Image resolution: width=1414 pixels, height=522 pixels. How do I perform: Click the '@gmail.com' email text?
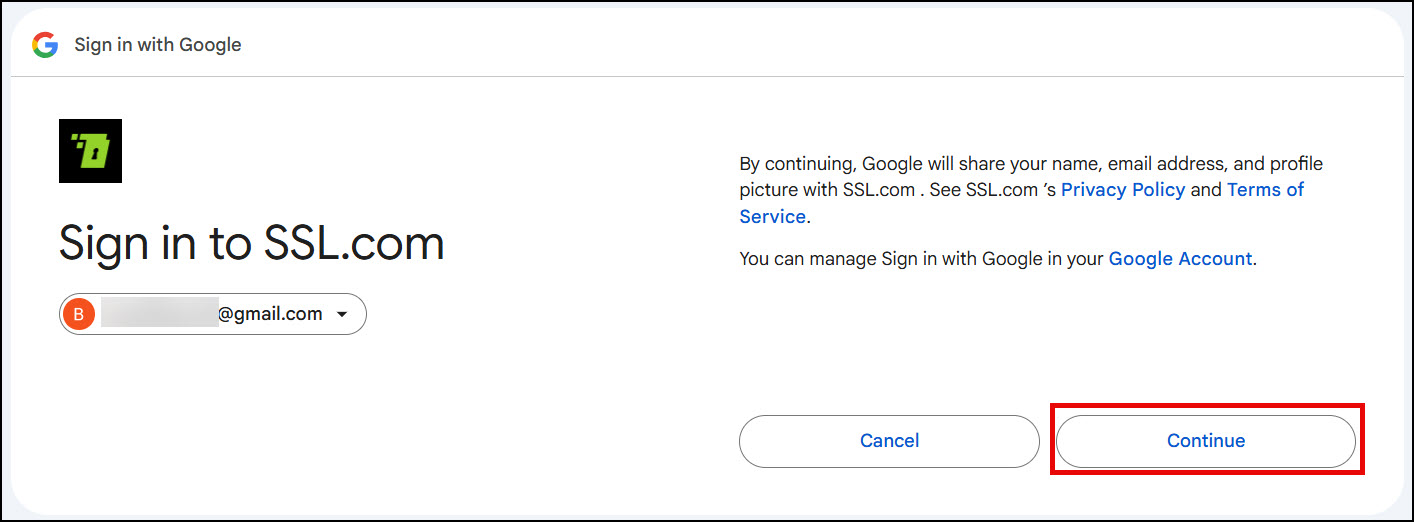pos(270,314)
